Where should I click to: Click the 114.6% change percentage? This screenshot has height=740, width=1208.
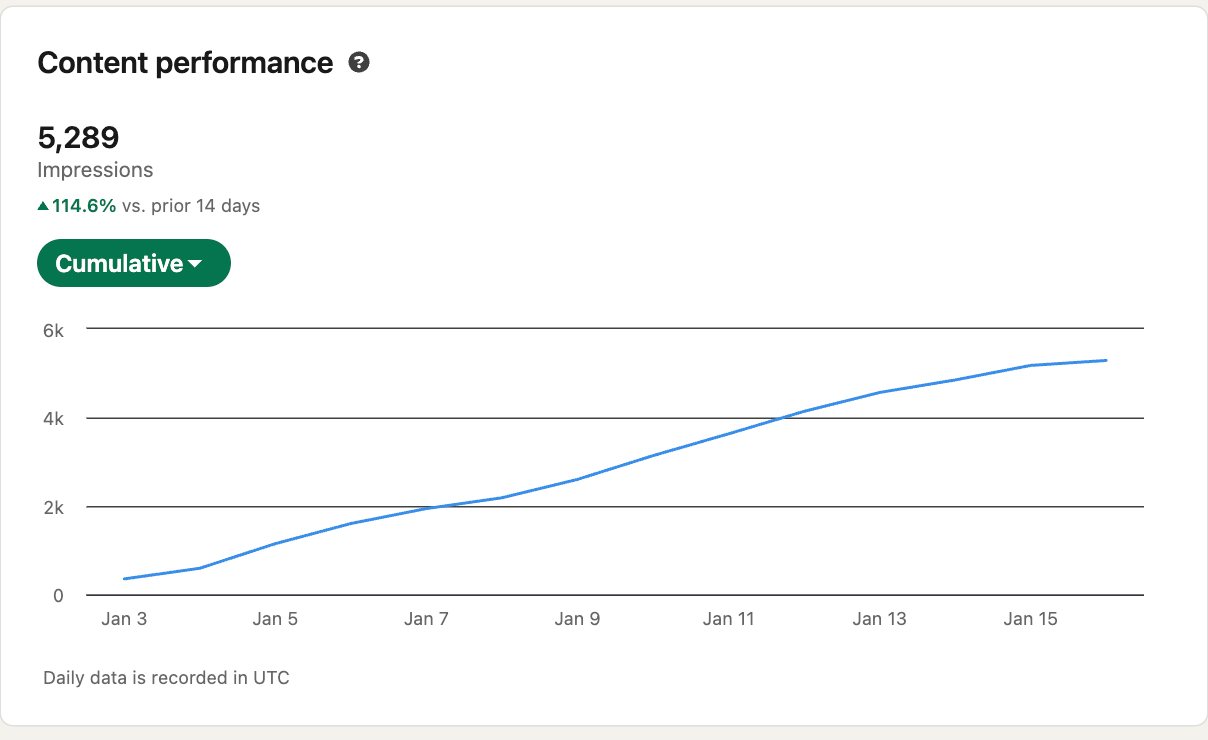(84, 206)
